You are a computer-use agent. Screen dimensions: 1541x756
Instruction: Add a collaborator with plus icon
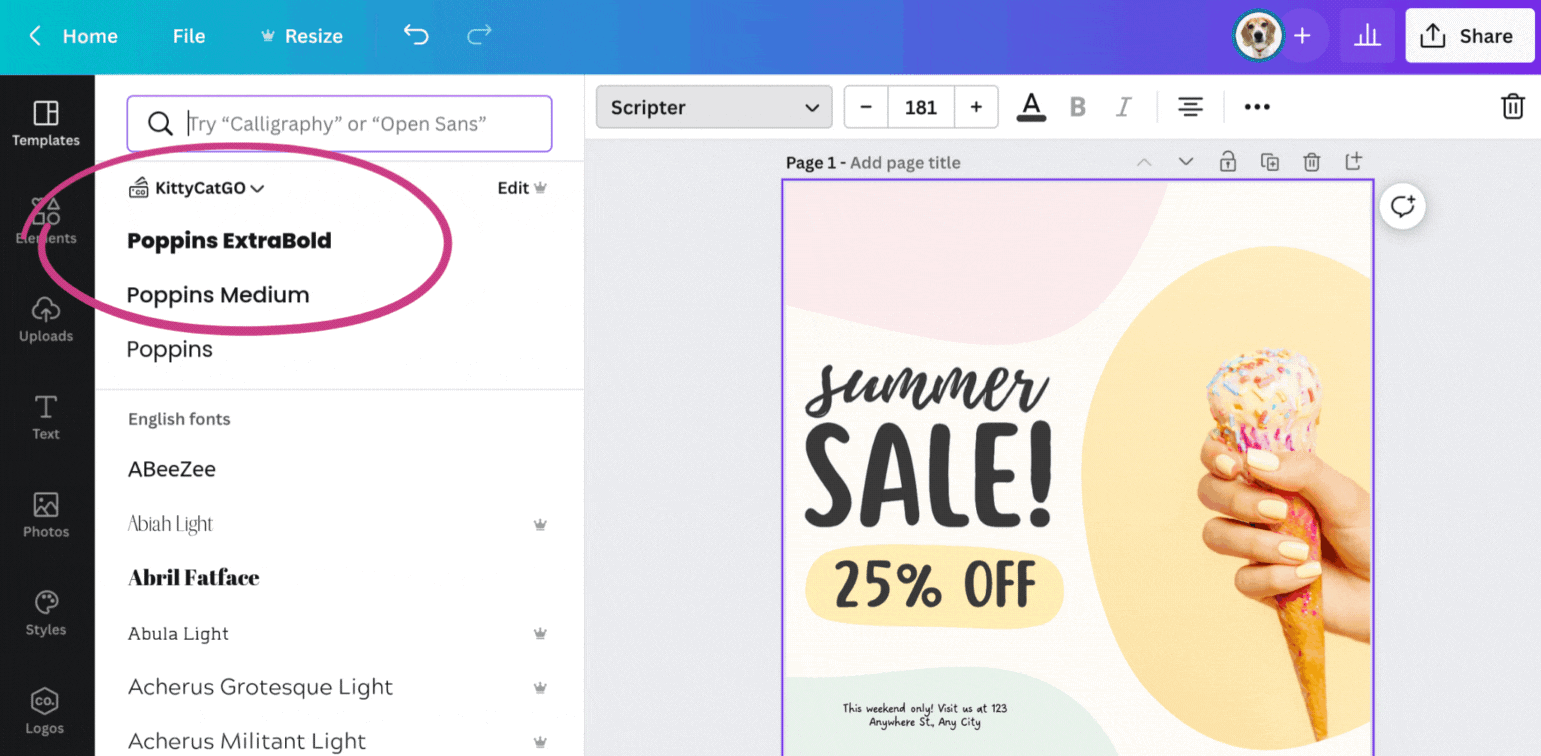pyautogui.click(x=1302, y=36)
